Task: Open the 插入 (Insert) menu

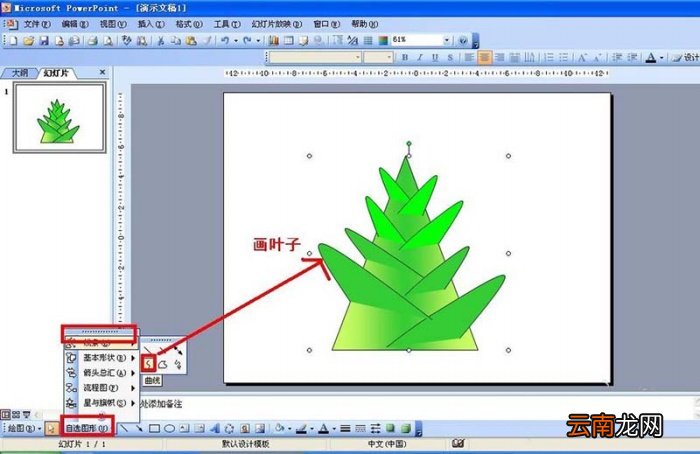Action: tap(150, 24)
